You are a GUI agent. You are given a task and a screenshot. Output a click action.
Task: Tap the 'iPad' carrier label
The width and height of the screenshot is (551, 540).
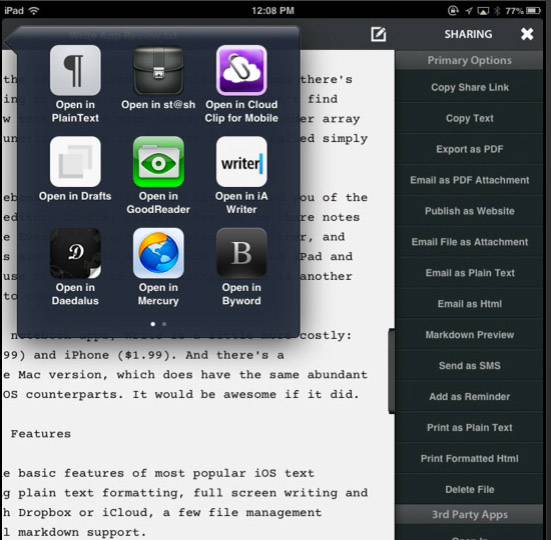14,11
